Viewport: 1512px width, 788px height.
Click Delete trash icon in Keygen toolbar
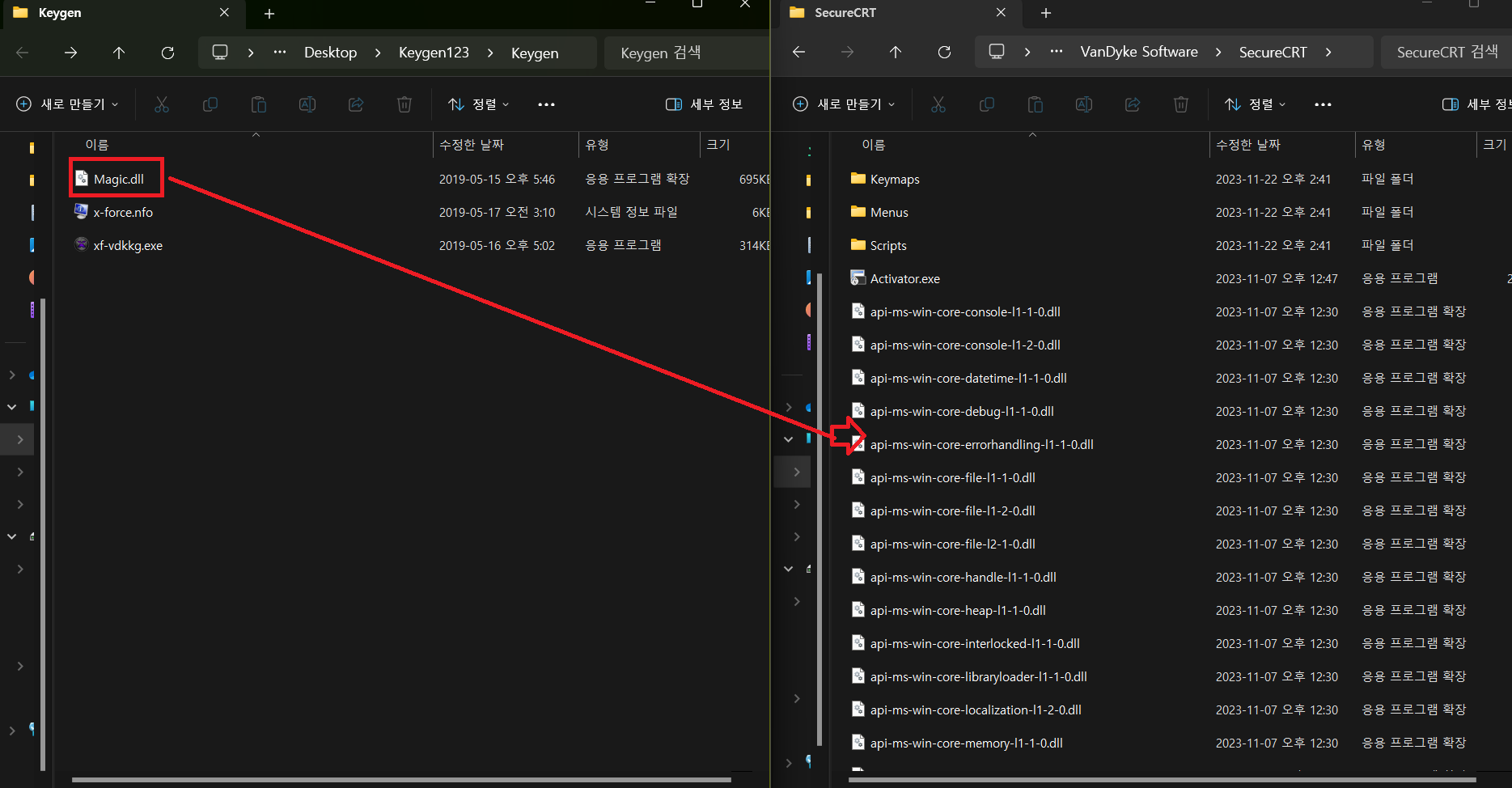pos(404,104)
